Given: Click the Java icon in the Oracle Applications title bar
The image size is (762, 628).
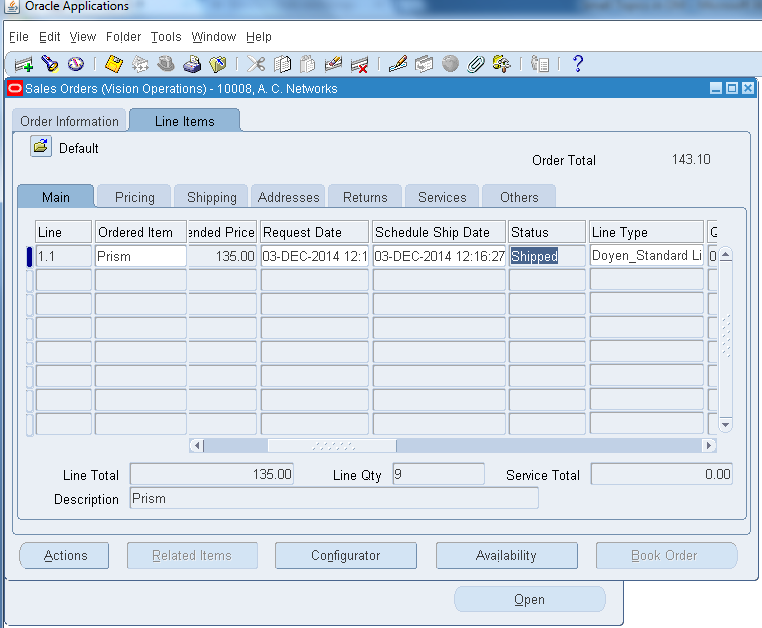Looking at the screenshot, I should (x=11, y=7).
